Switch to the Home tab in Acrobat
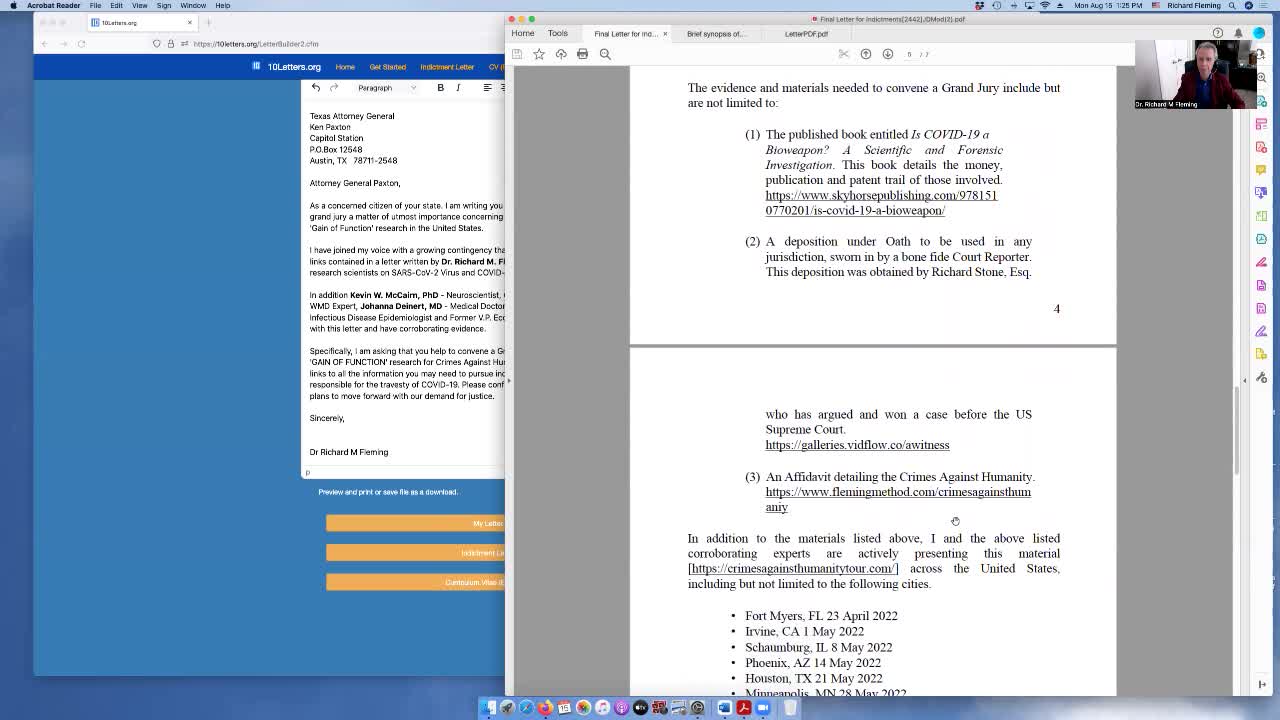The width and height of the screenshot is (1280, 720). point(522,33)
